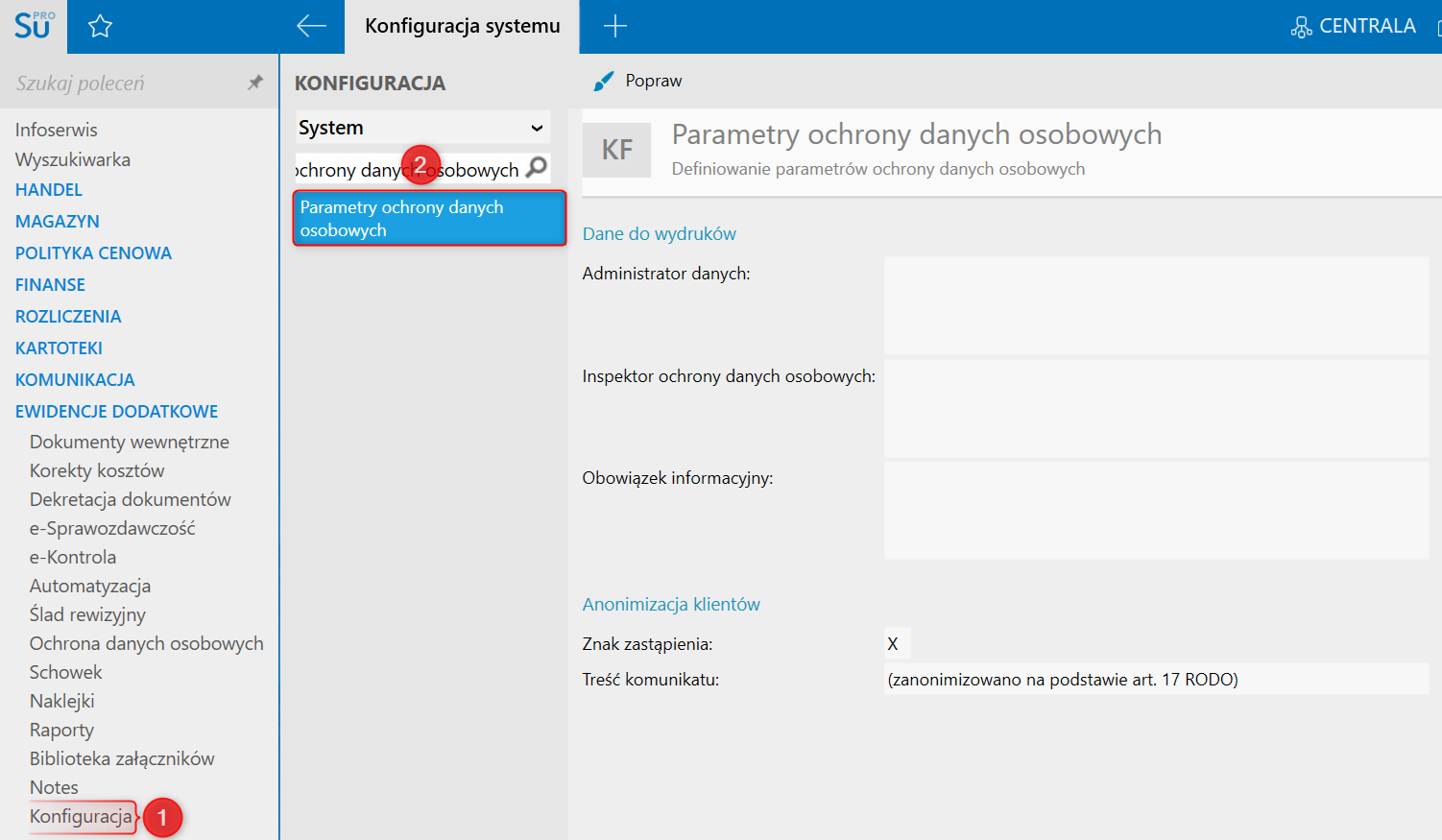
Task: Click the CENTRALA branch icon
Action: pos(1301,27)
